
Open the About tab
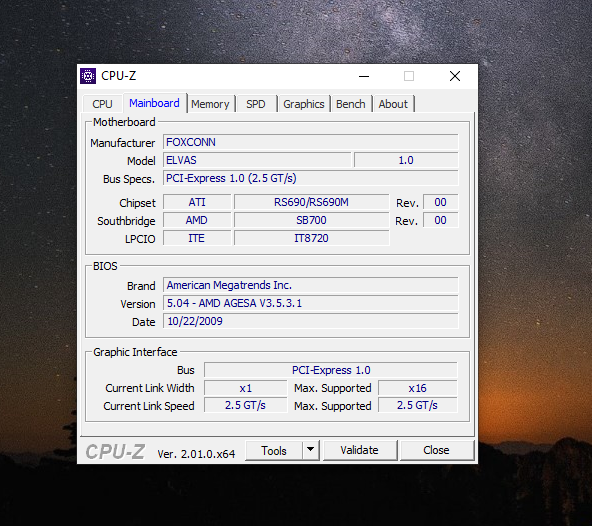point(393,104)
